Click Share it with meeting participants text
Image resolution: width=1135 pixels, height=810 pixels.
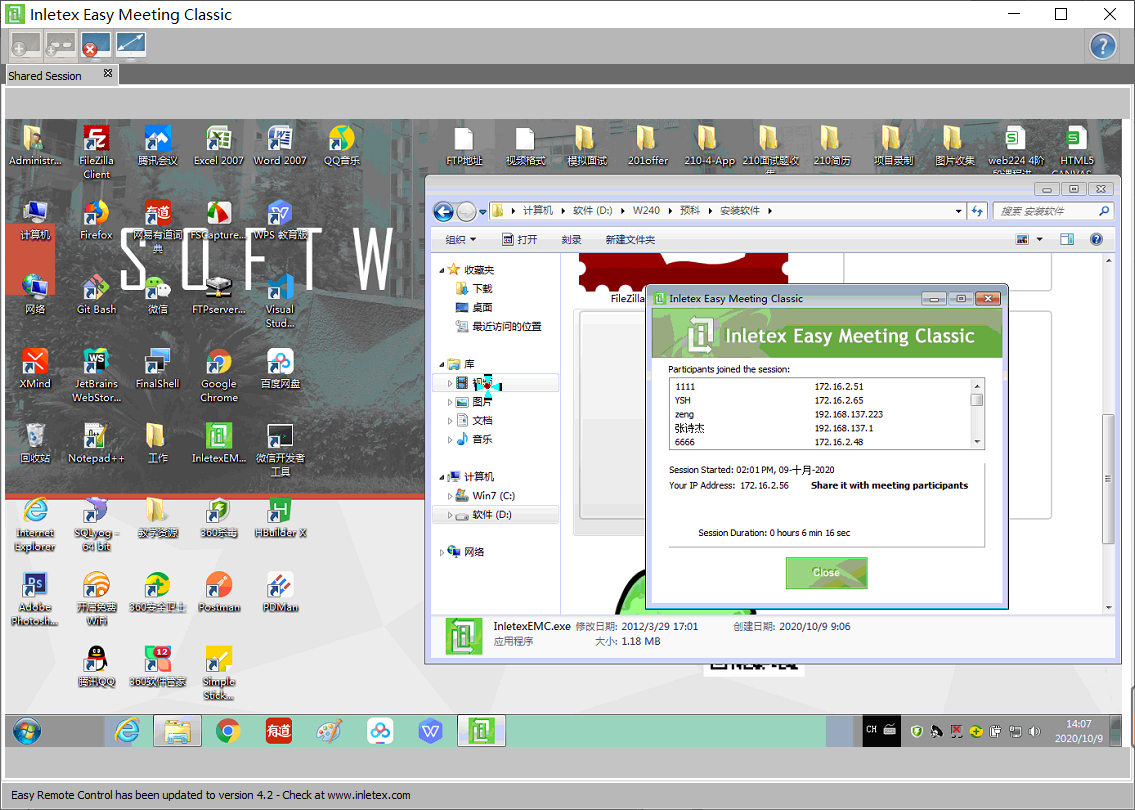(889, 486)
